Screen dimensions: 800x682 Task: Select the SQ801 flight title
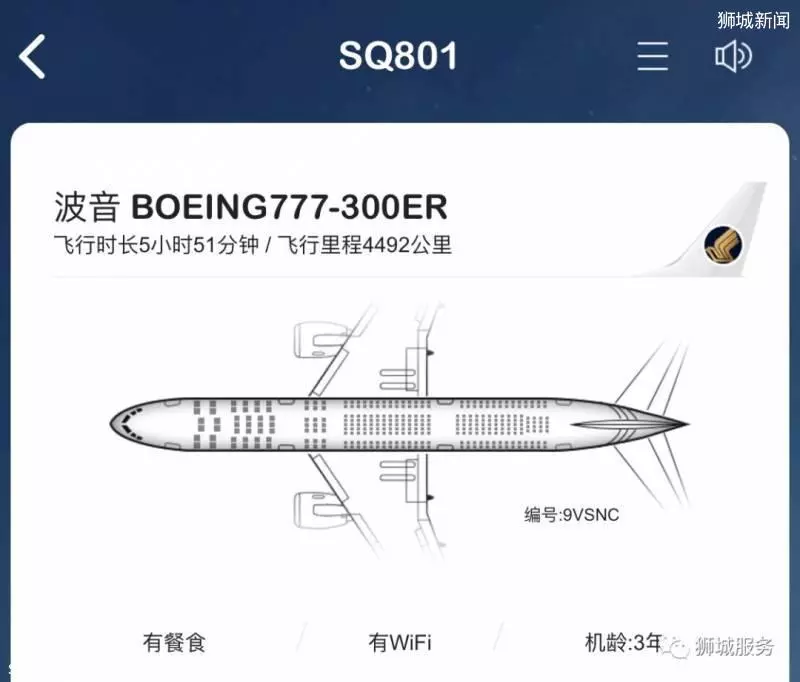tap(398, 56)
